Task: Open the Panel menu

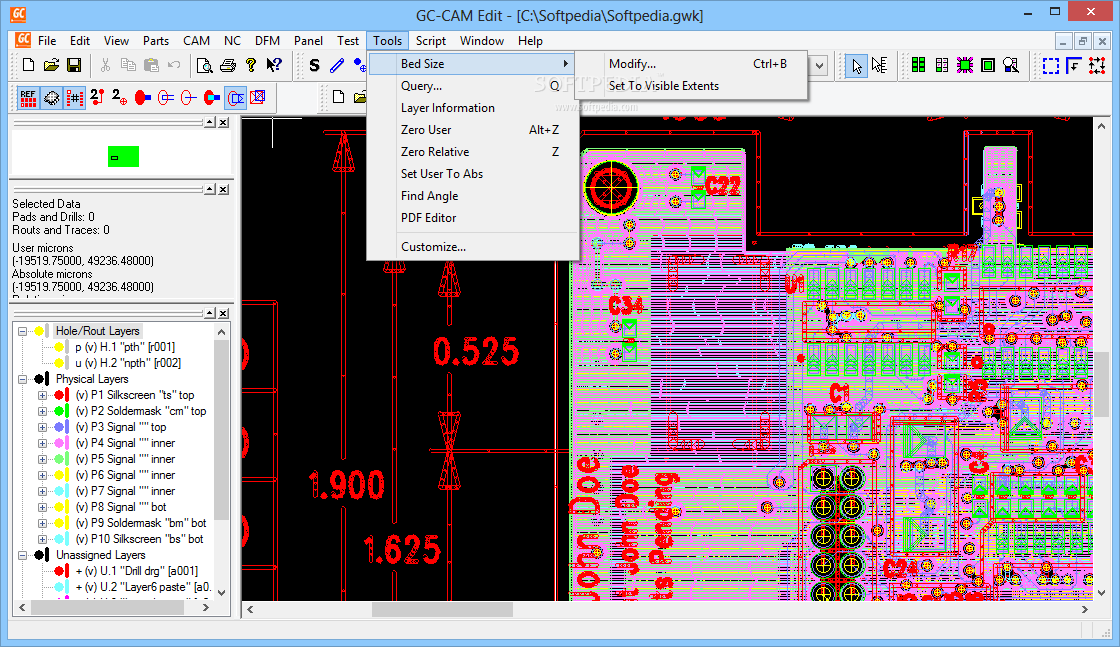Action: click(x=309, y=41)
